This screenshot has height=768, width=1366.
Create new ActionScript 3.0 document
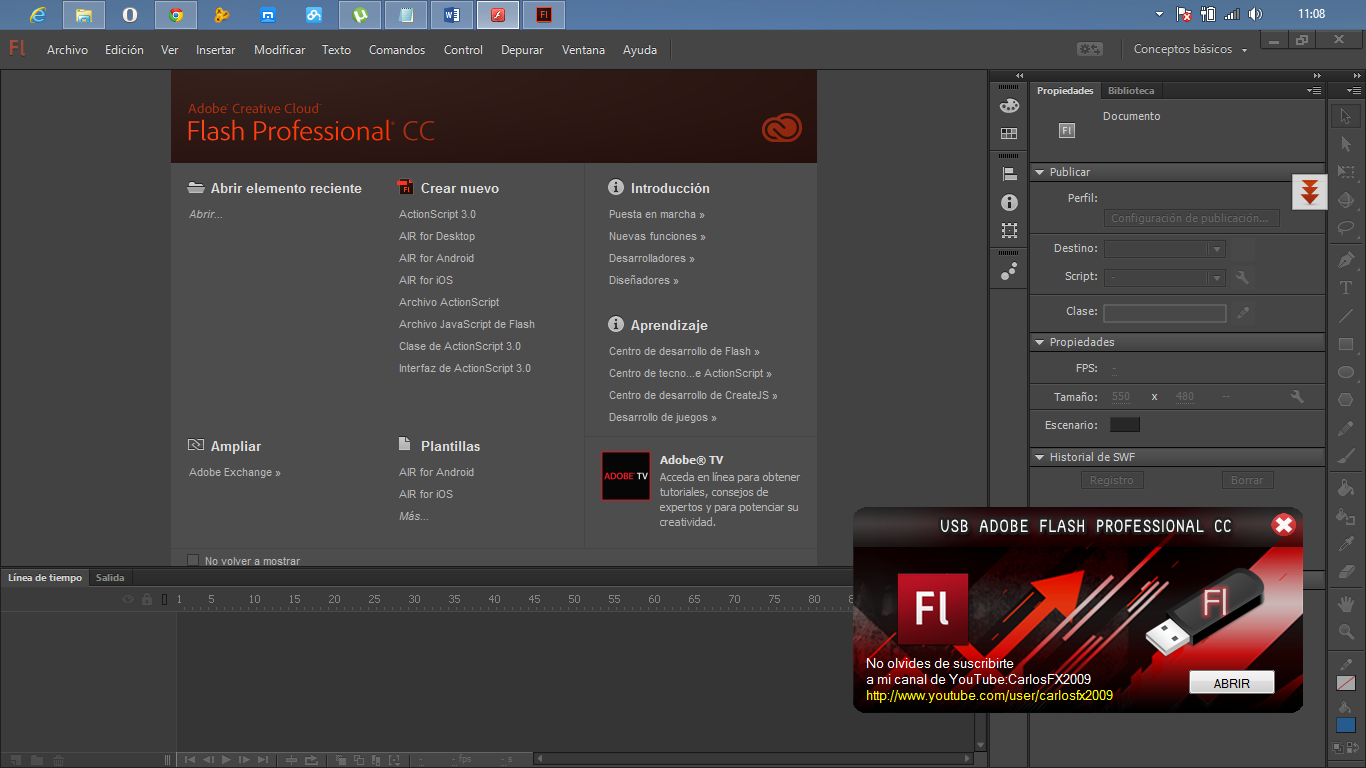[x=437, y=214]
